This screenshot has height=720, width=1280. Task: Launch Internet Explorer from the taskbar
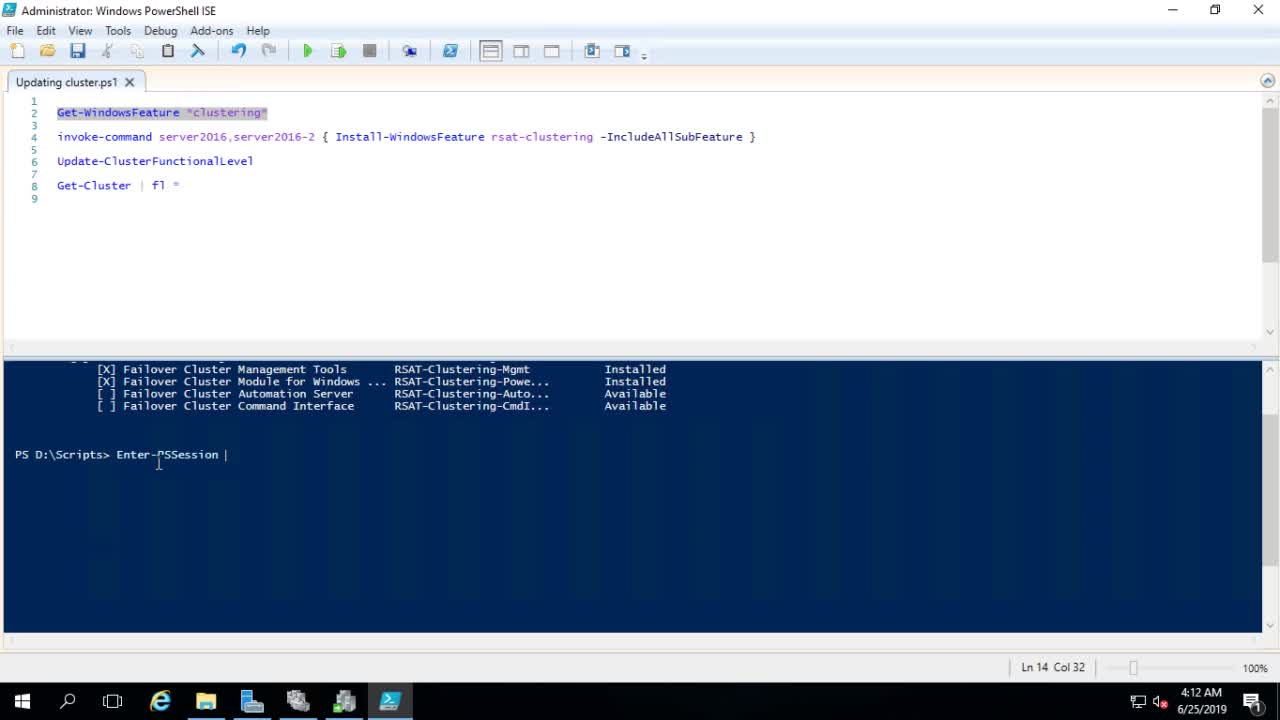pyautogui.click(x=160, y=701)
